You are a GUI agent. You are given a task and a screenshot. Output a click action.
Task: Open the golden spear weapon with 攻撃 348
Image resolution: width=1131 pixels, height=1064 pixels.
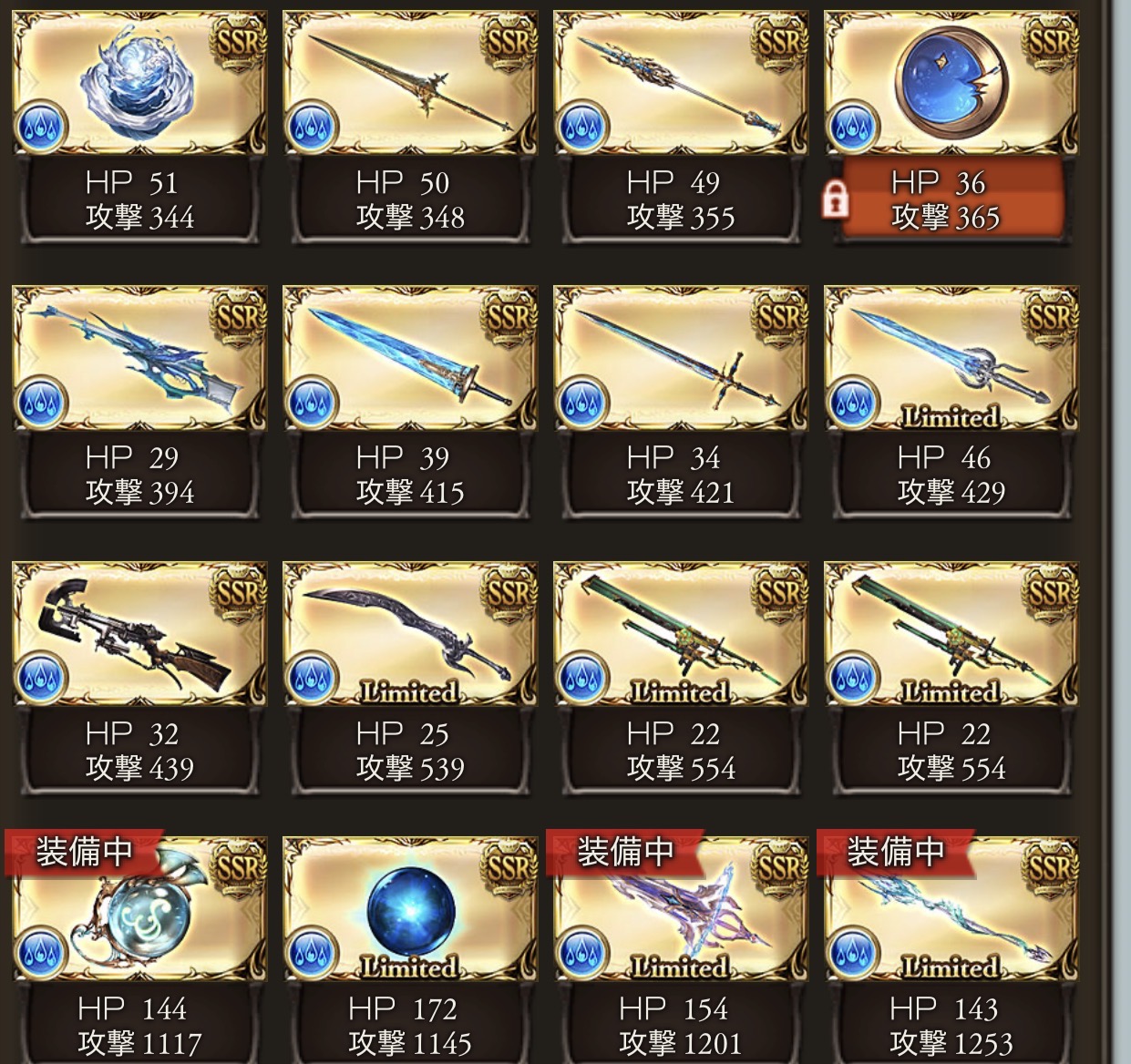pos(410,128)
